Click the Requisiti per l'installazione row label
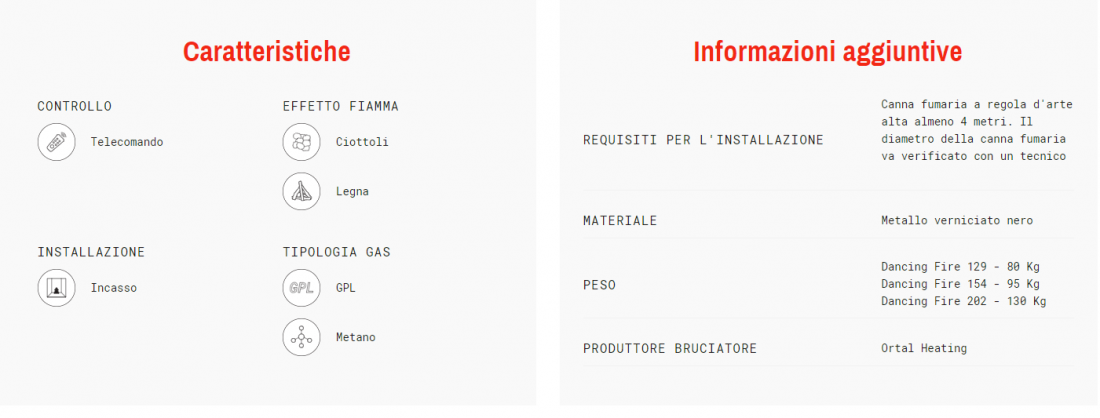The height and width of the screenshot is (418, 1100). point(703,140)
